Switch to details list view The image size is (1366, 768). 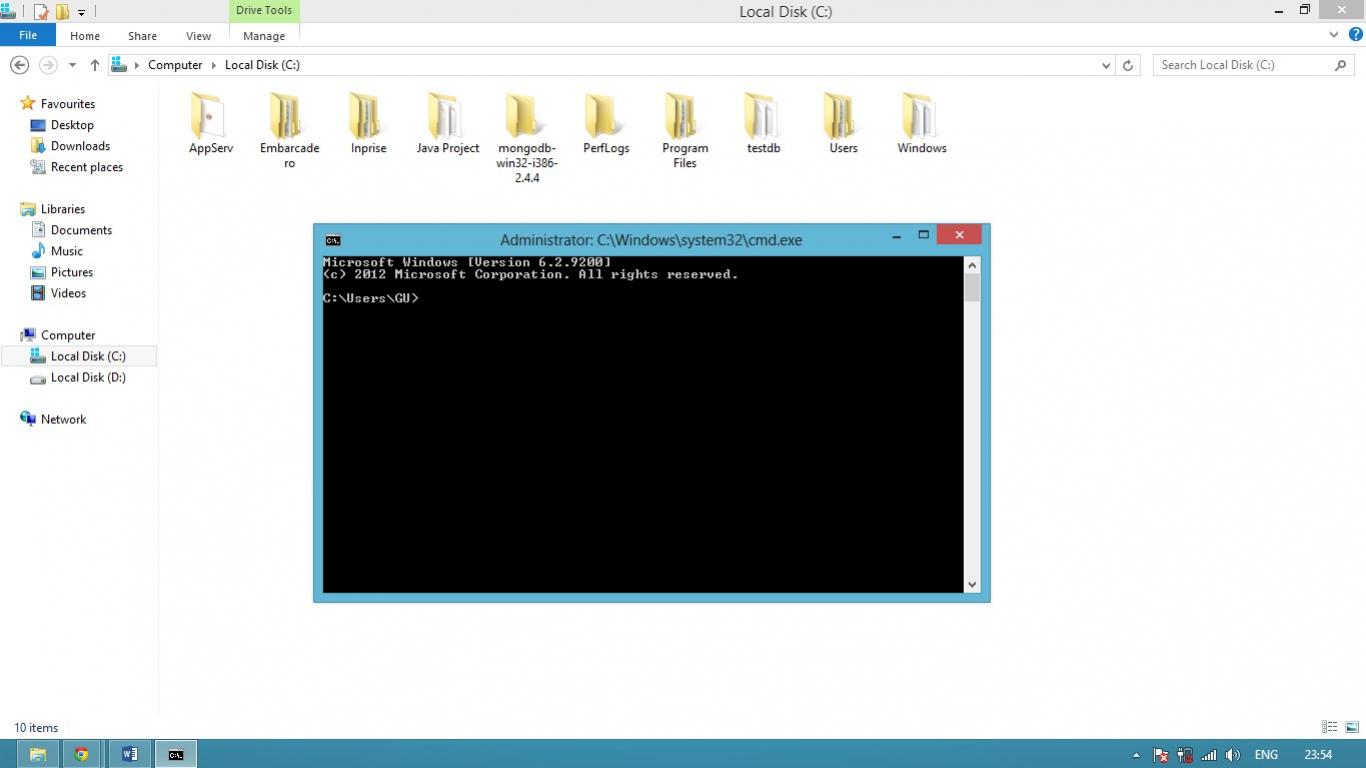point(1329,727)
